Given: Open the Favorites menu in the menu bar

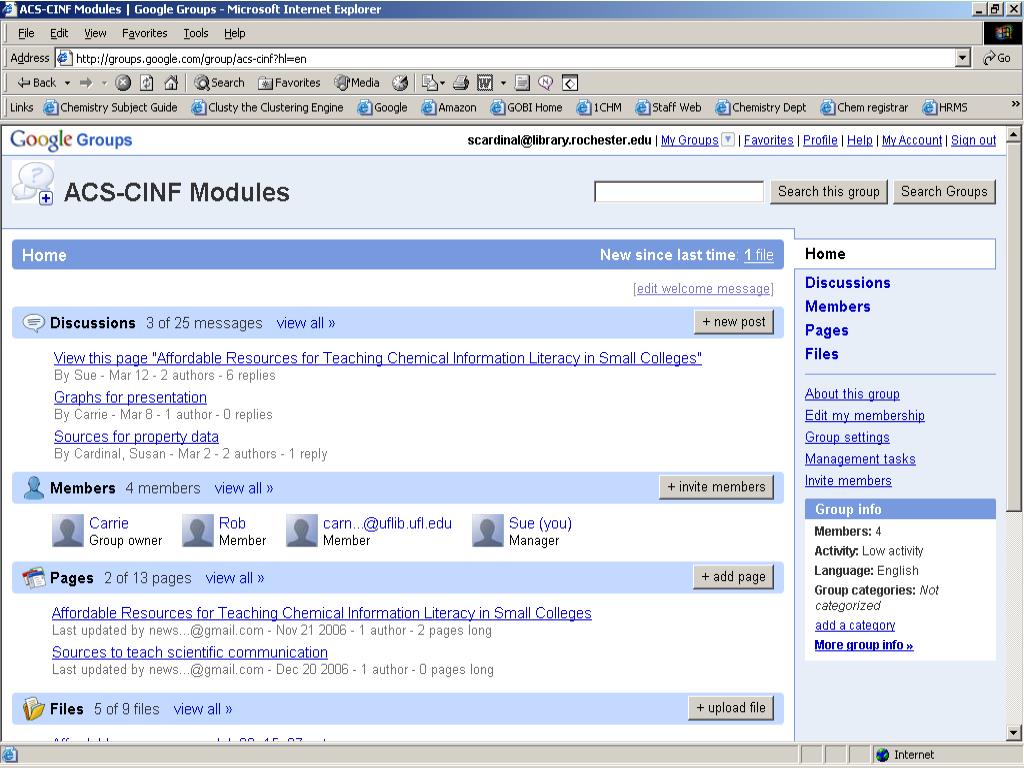Looking at the screenshot, I should click(x=144, y=33).
